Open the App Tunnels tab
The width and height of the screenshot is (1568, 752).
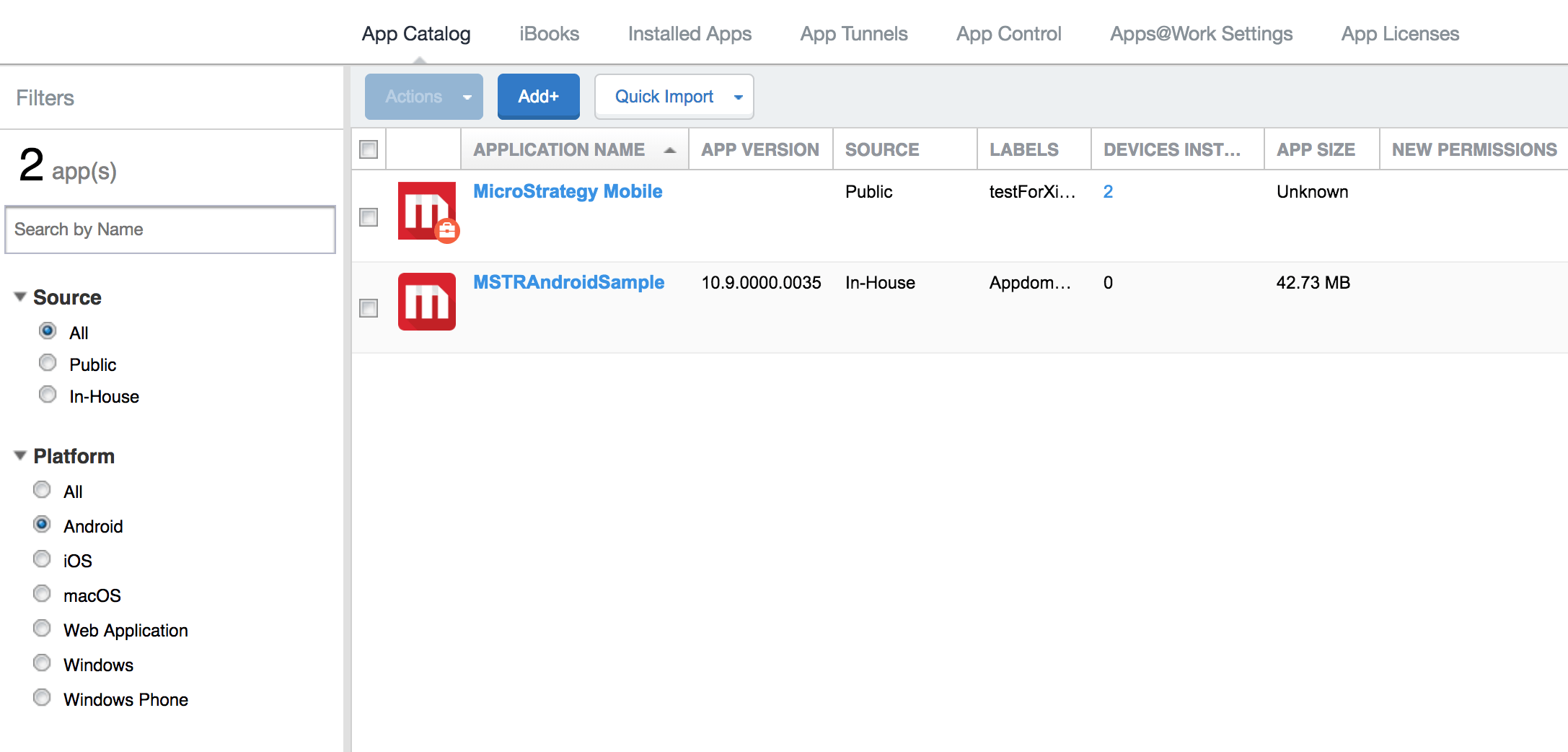point(854,34)
